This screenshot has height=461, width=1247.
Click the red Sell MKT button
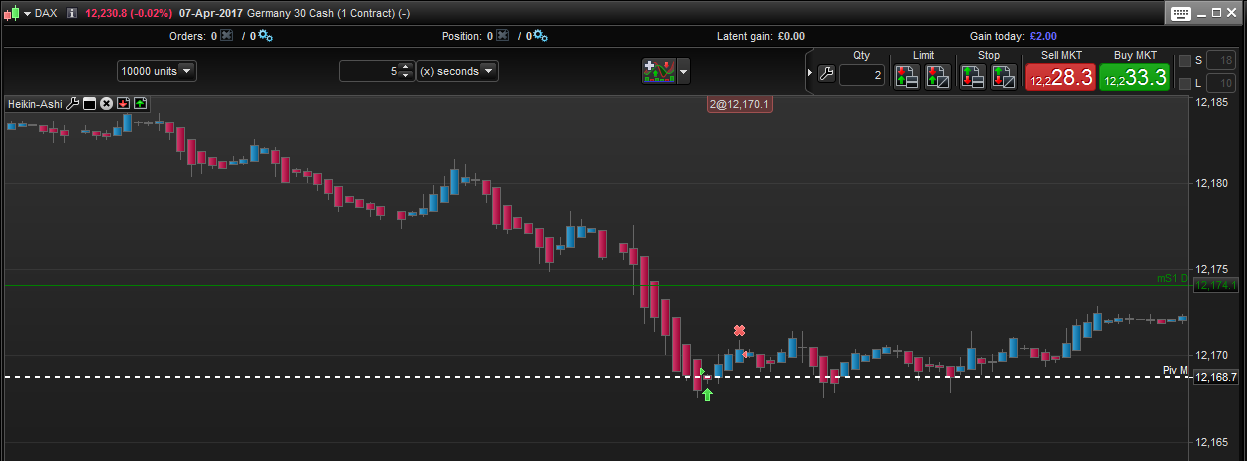(x=1060, y=77)
